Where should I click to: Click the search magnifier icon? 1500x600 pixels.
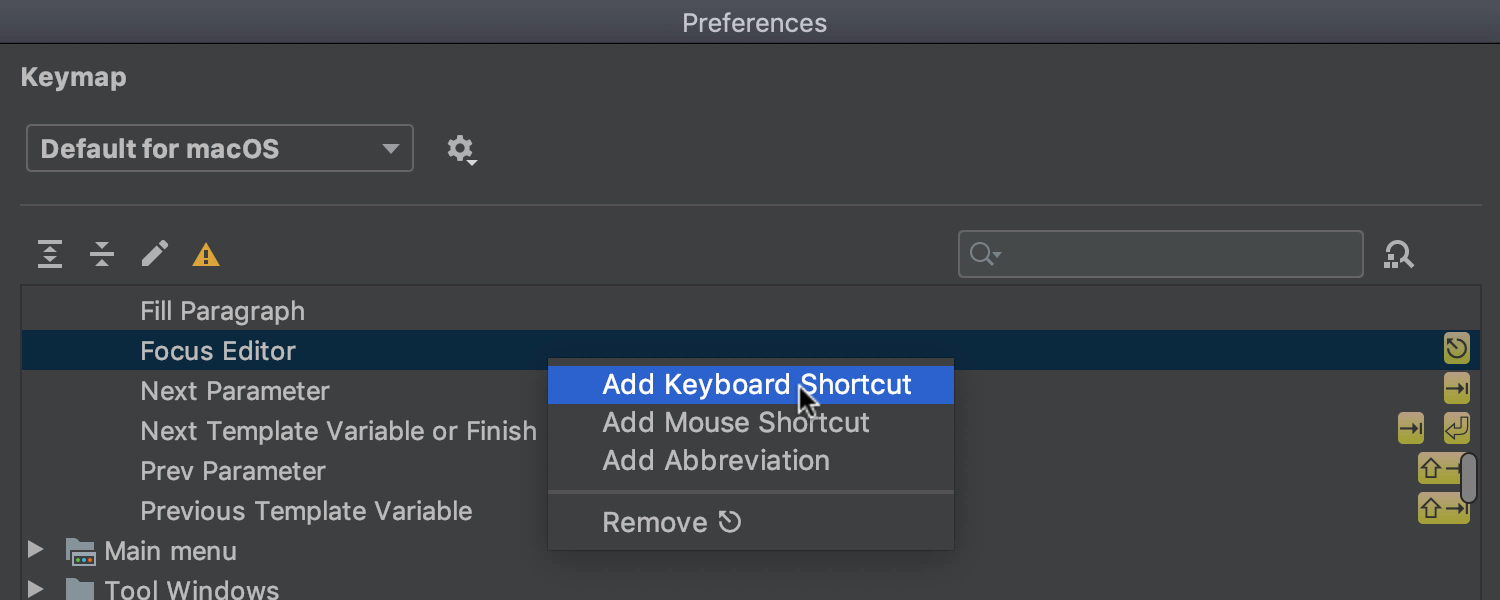pos(984,255)
